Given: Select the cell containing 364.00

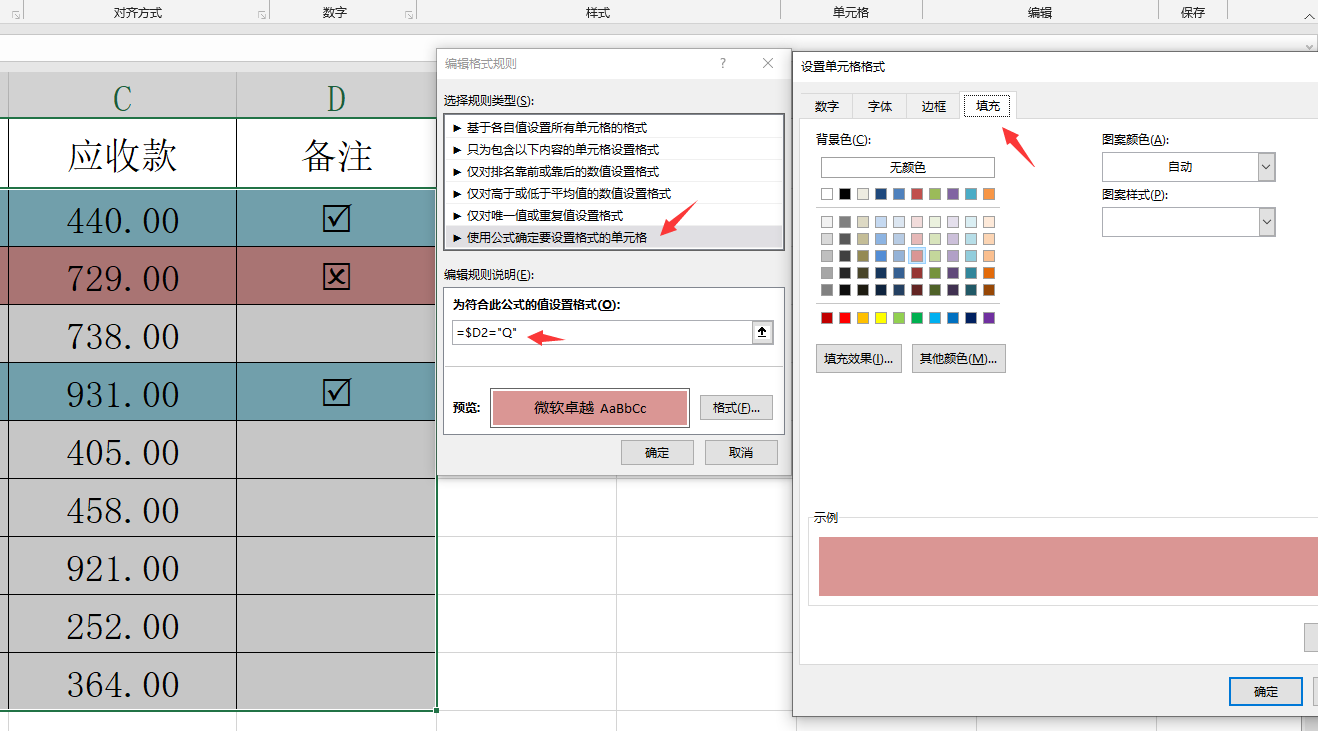Looking at the screenshot, I should [123, 683].
